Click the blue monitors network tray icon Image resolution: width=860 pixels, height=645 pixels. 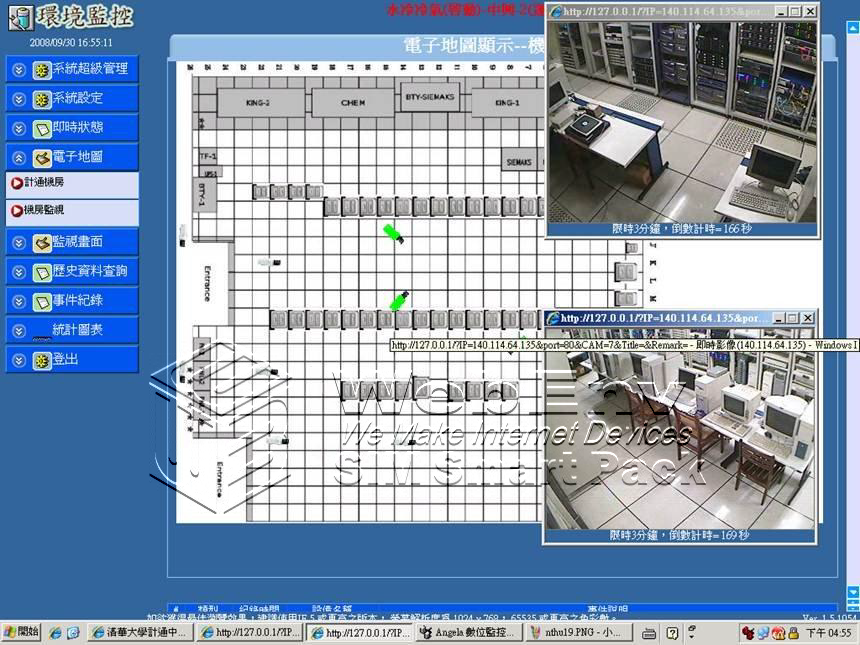click(763, 633)
